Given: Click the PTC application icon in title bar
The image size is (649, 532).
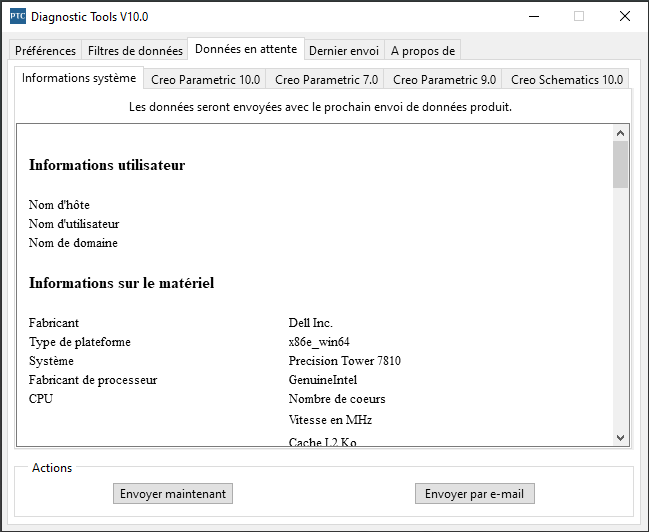Looking at the screenshot, I should pos(18,17).
